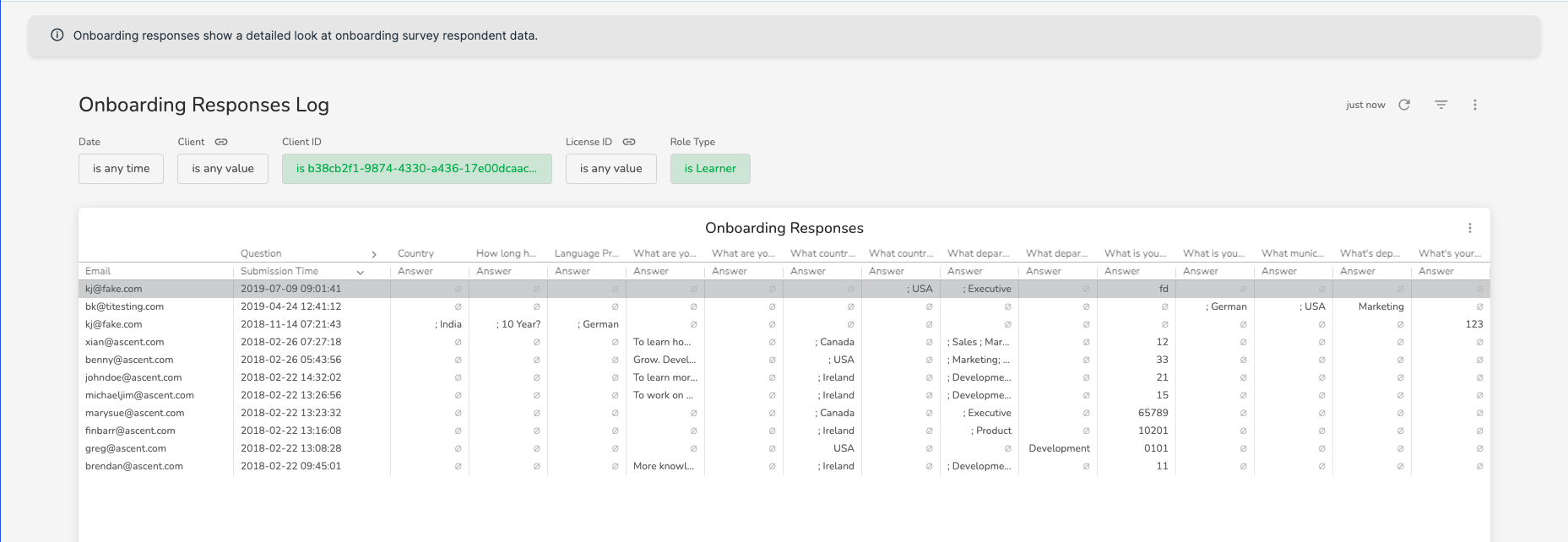Open the Client ID filter value
Screen dimensions: 1568x542
417,169
